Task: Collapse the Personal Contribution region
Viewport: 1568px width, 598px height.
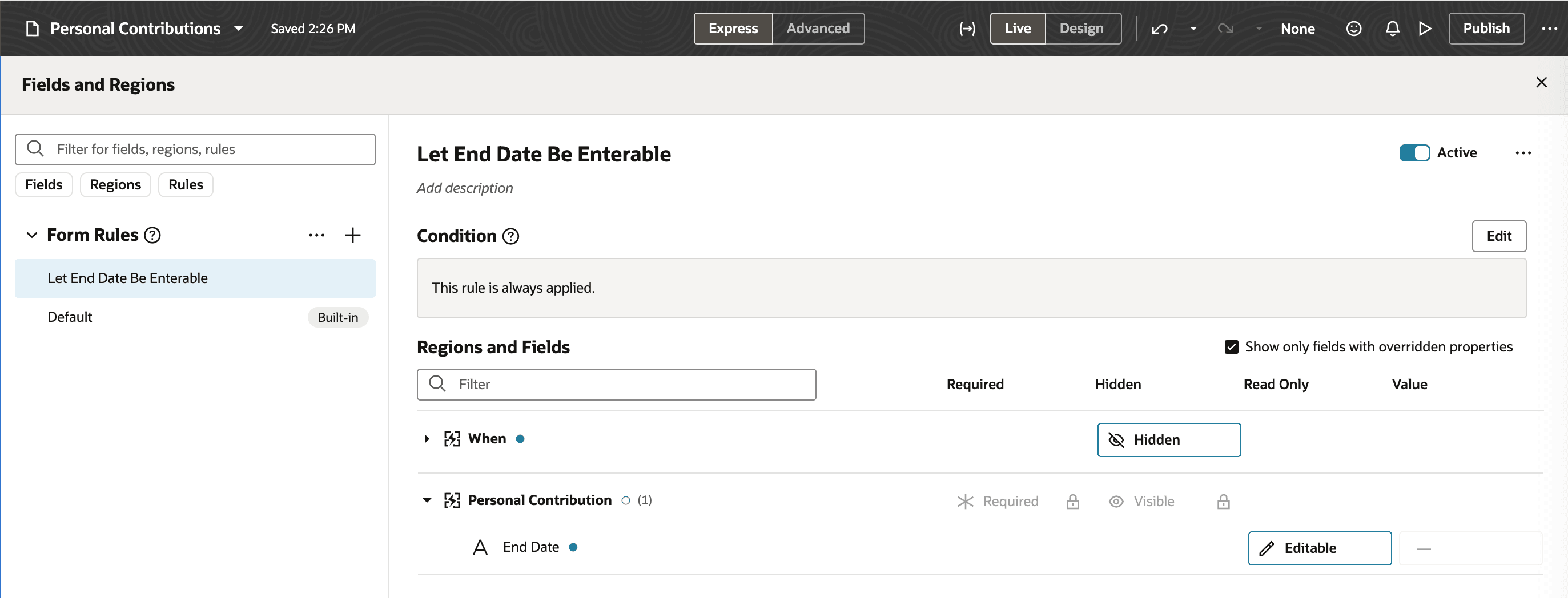Action: click(x=427, y=500)
